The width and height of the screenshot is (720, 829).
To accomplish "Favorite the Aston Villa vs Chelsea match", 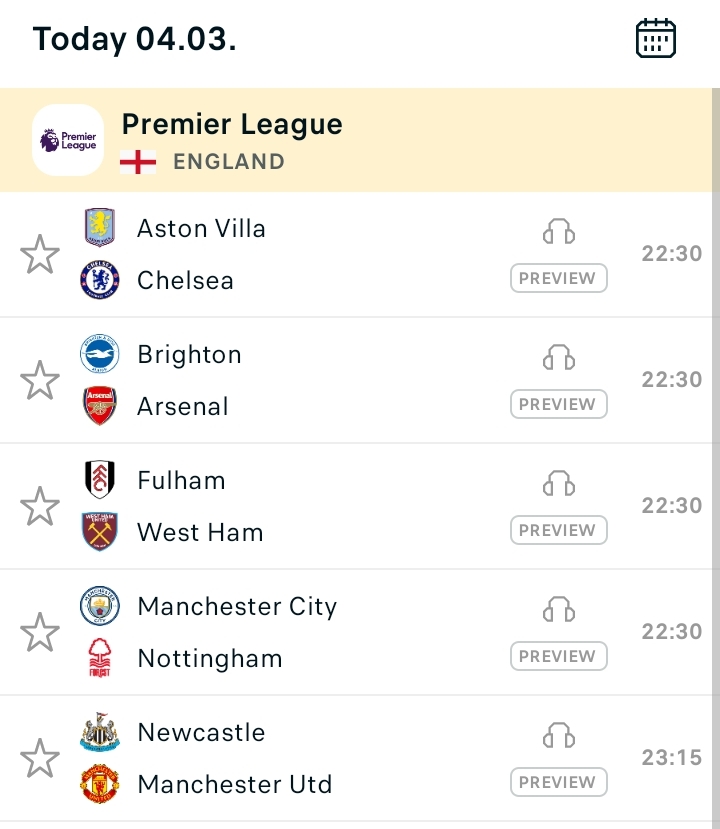I will [40, 255].
